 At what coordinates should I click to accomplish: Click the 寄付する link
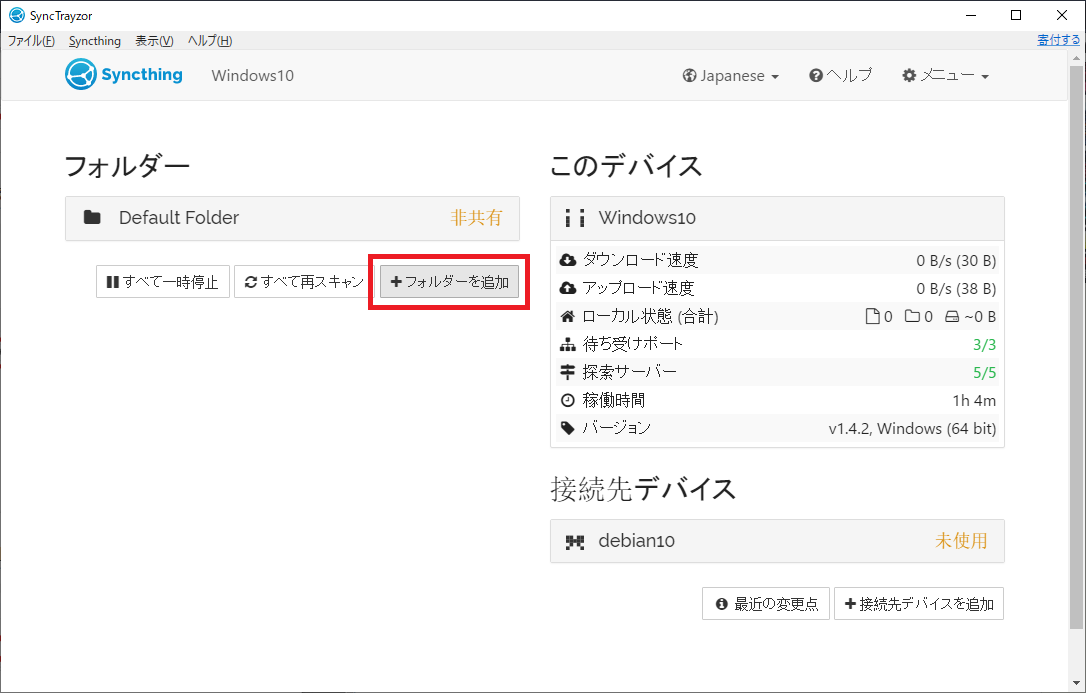pos(1058,40)
